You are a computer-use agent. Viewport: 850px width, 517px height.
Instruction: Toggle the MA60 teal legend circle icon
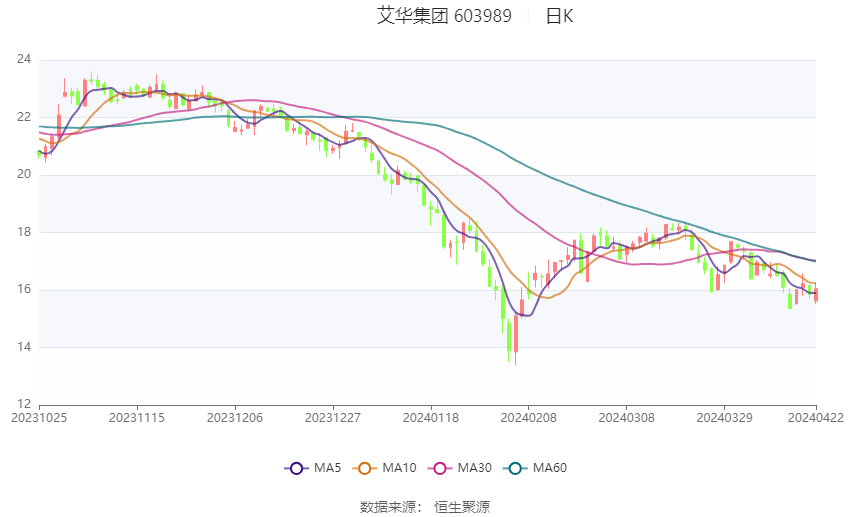[x=515, y=468]
